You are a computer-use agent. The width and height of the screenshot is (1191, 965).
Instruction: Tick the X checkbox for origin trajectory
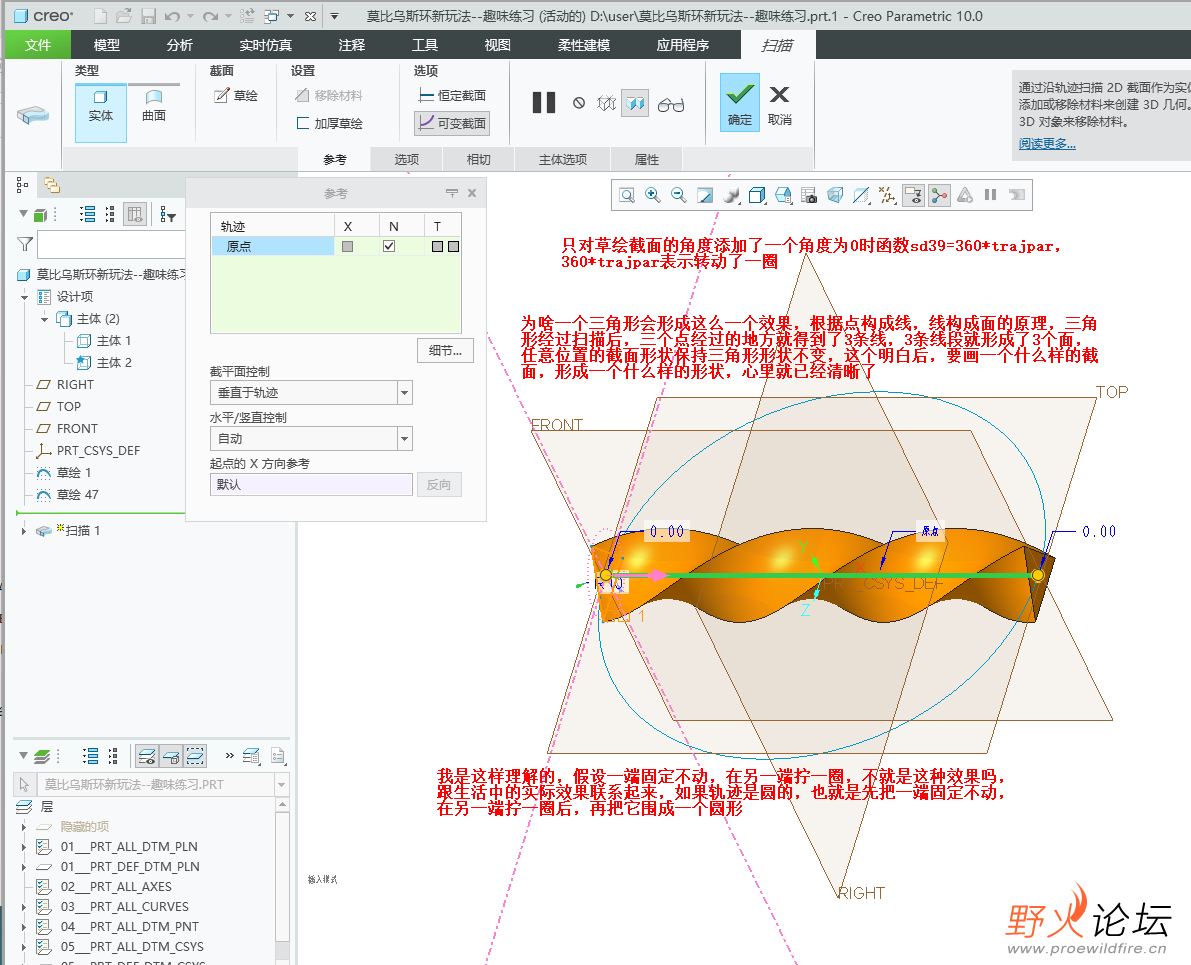(347, 246)
